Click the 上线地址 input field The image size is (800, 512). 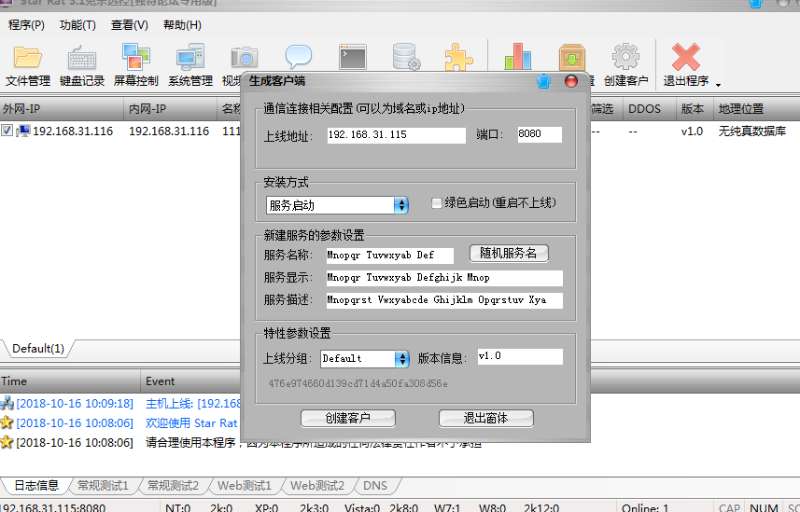click(396, 135)
